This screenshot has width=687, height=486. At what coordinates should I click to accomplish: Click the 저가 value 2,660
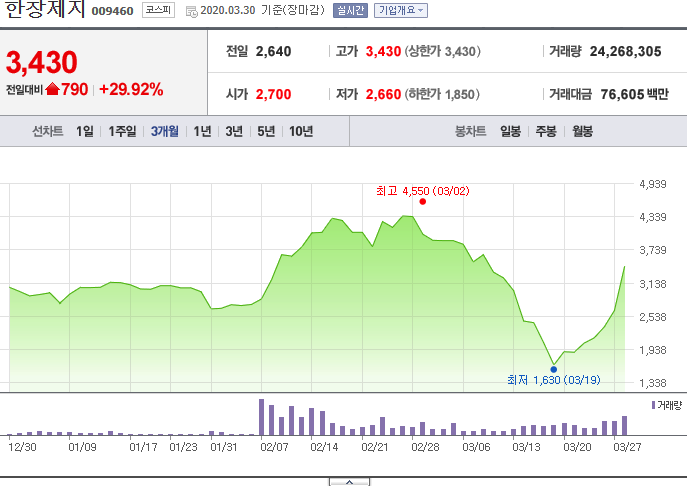(x=383, y=94)
